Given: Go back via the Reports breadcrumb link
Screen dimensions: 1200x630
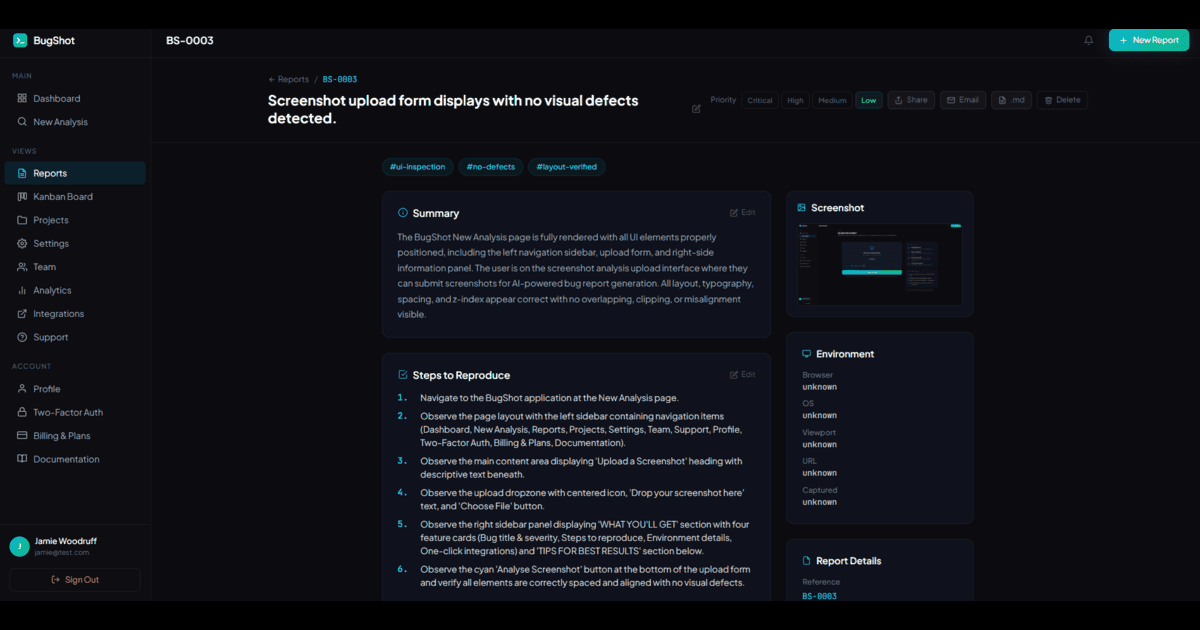Looking at the screenshot, I should 288,78.
